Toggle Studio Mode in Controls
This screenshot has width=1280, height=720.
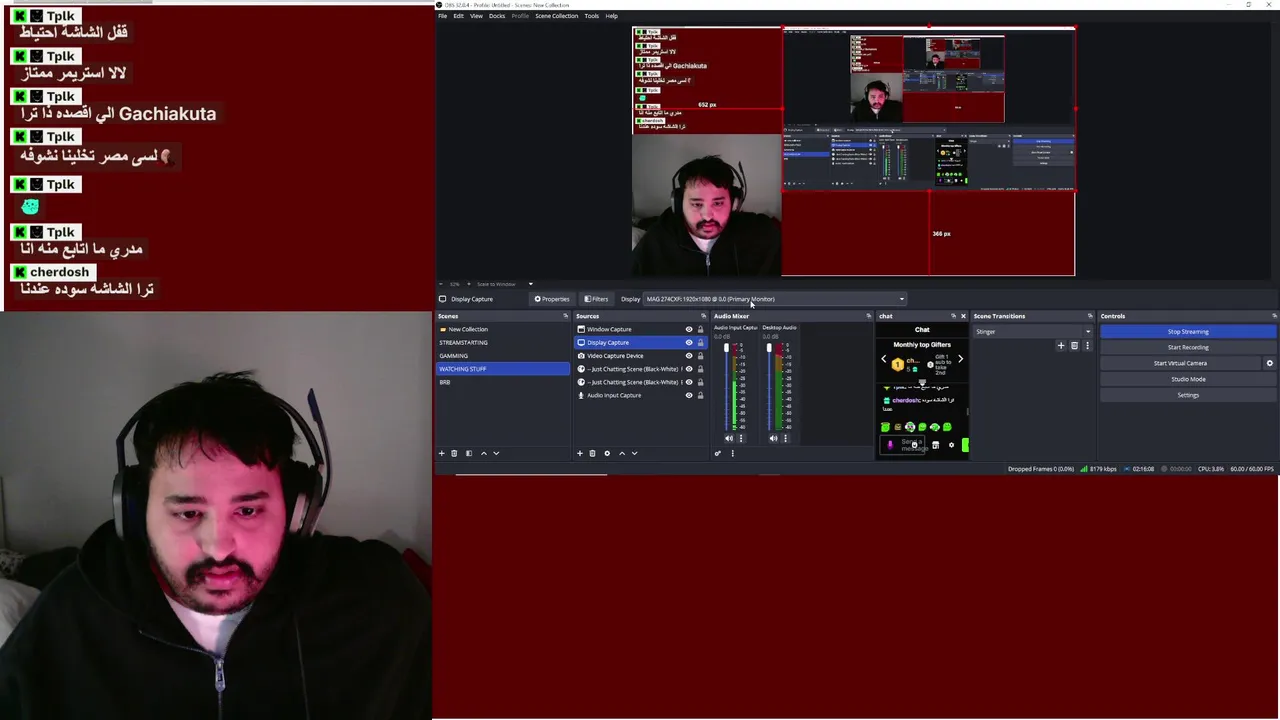tap(1188, 379)
